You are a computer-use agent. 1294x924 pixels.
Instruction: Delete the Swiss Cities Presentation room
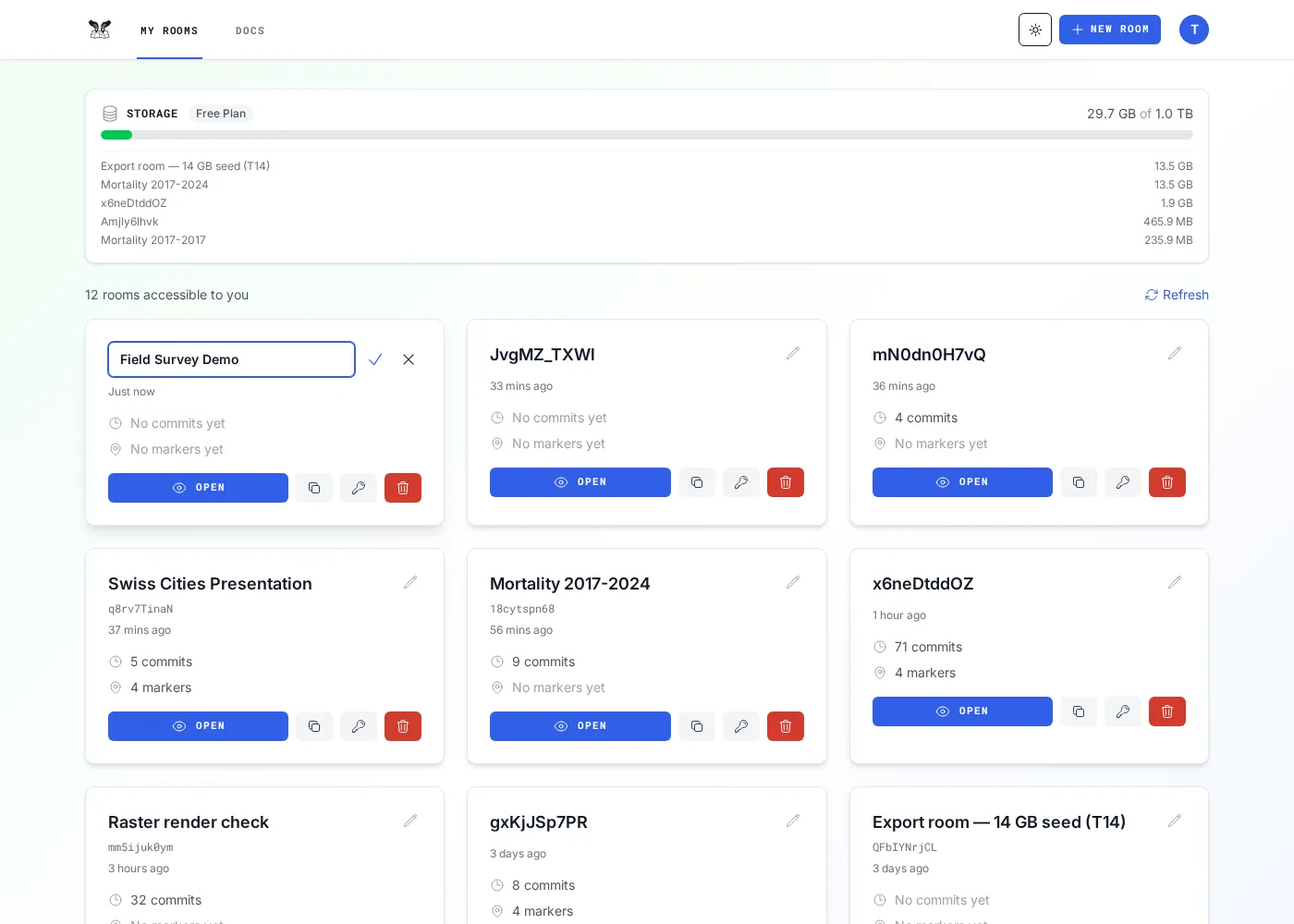403,726
